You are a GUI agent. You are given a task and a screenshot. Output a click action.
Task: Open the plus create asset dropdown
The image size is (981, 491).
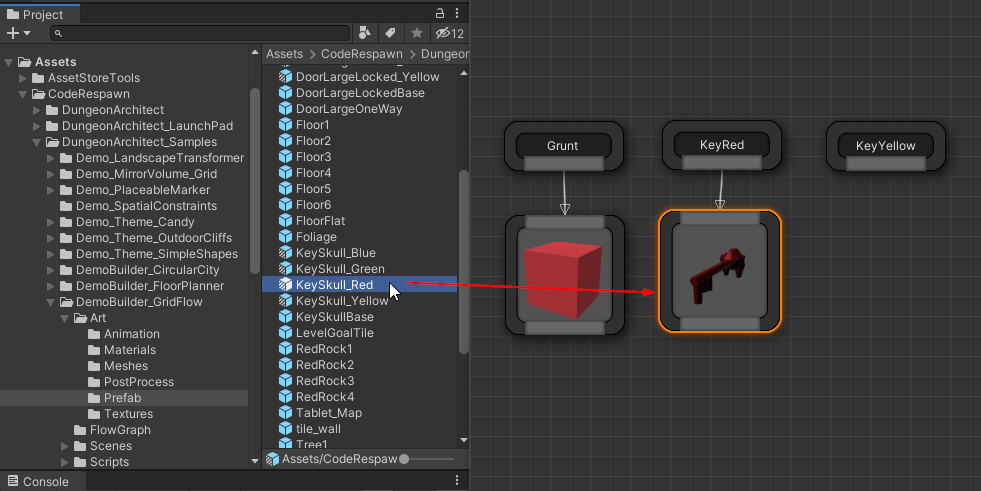click(18, 33)
